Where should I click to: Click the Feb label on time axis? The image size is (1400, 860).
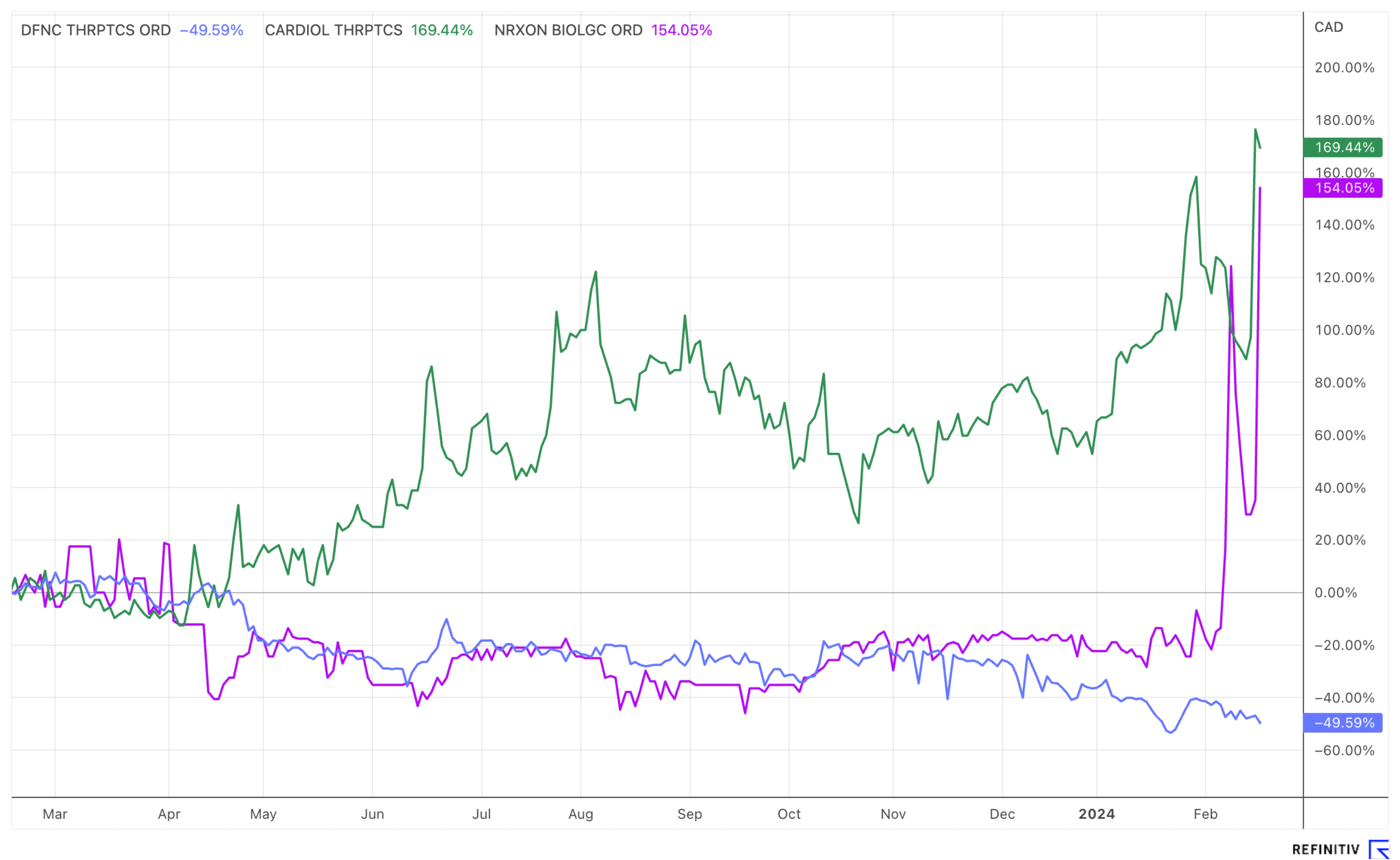[1205, 814]
